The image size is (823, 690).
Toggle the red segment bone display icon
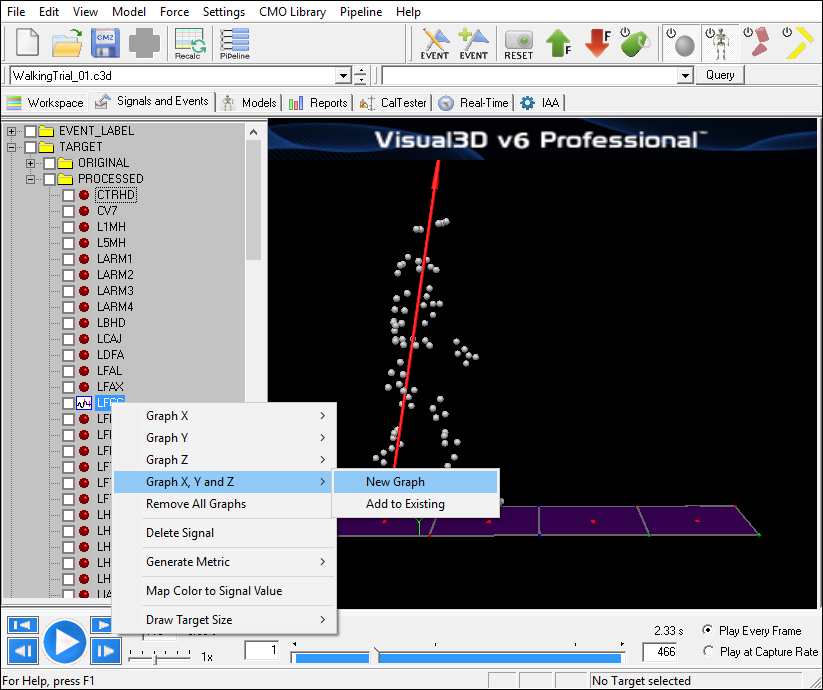(x=757, y=42)
